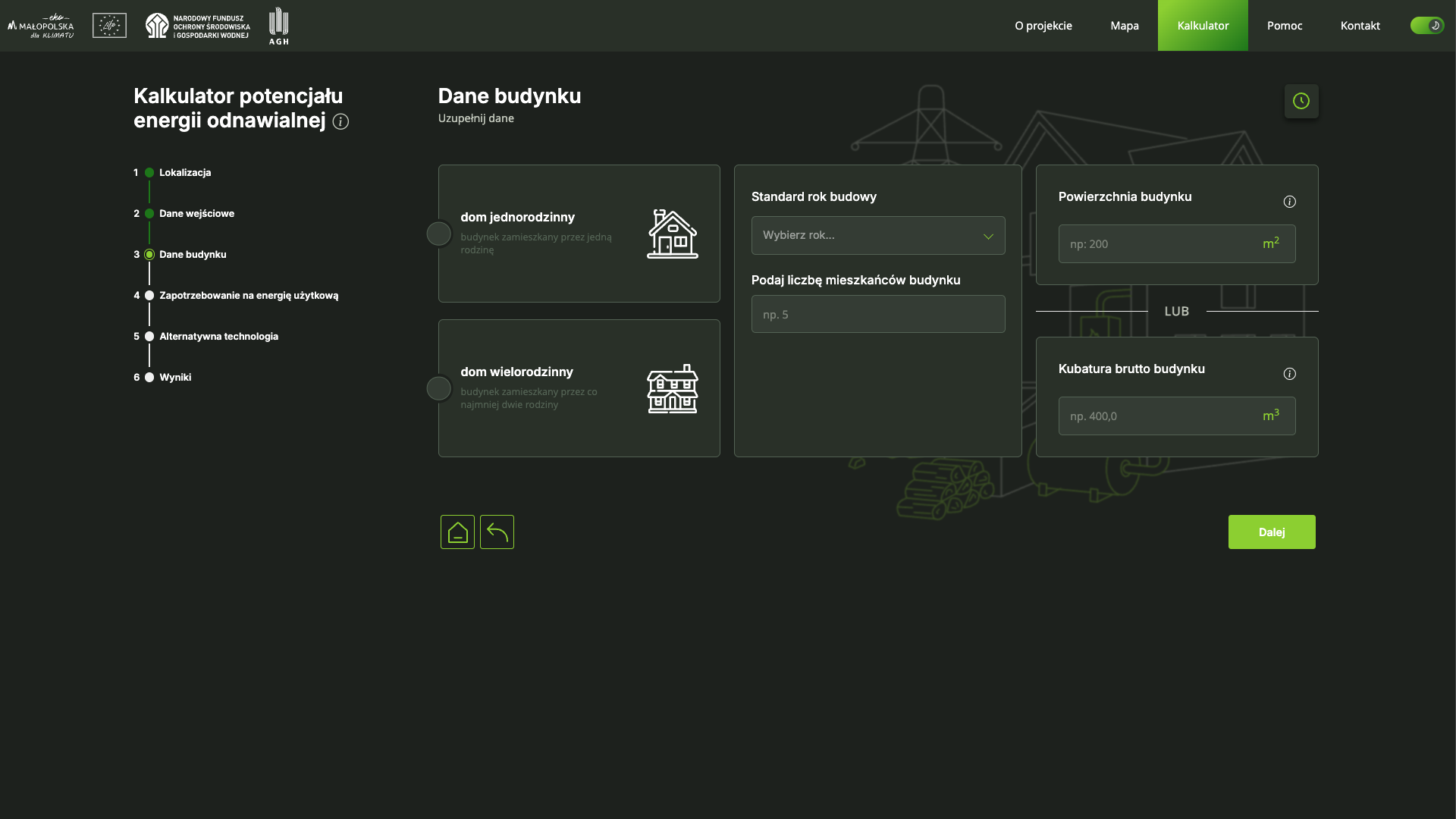Open the Pomoc menu item
This screenshot has width=1456, height=819.
pyautogui.click(x=1285, y=26)
